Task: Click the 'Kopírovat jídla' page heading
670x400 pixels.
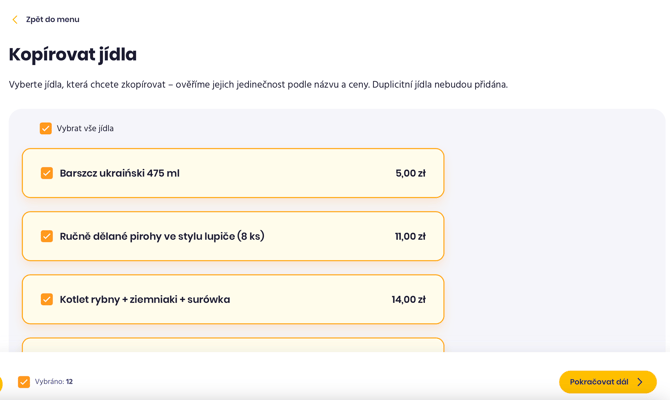Action: (x=73, y=55)
